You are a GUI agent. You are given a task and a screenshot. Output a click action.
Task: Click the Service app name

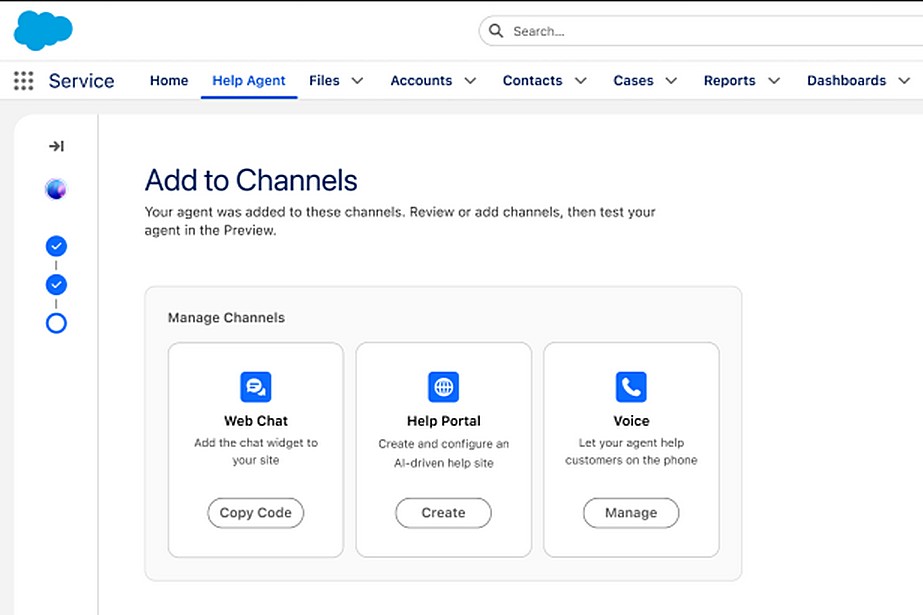click(x=81, y=81)
